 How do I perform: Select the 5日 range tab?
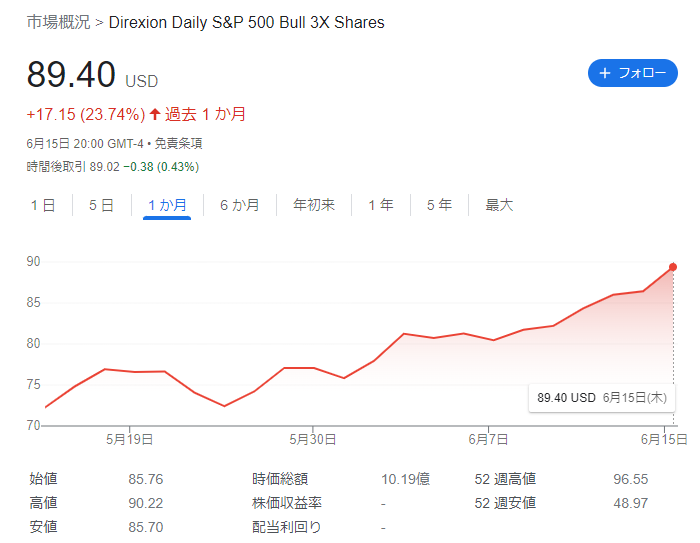click(101, 205)
